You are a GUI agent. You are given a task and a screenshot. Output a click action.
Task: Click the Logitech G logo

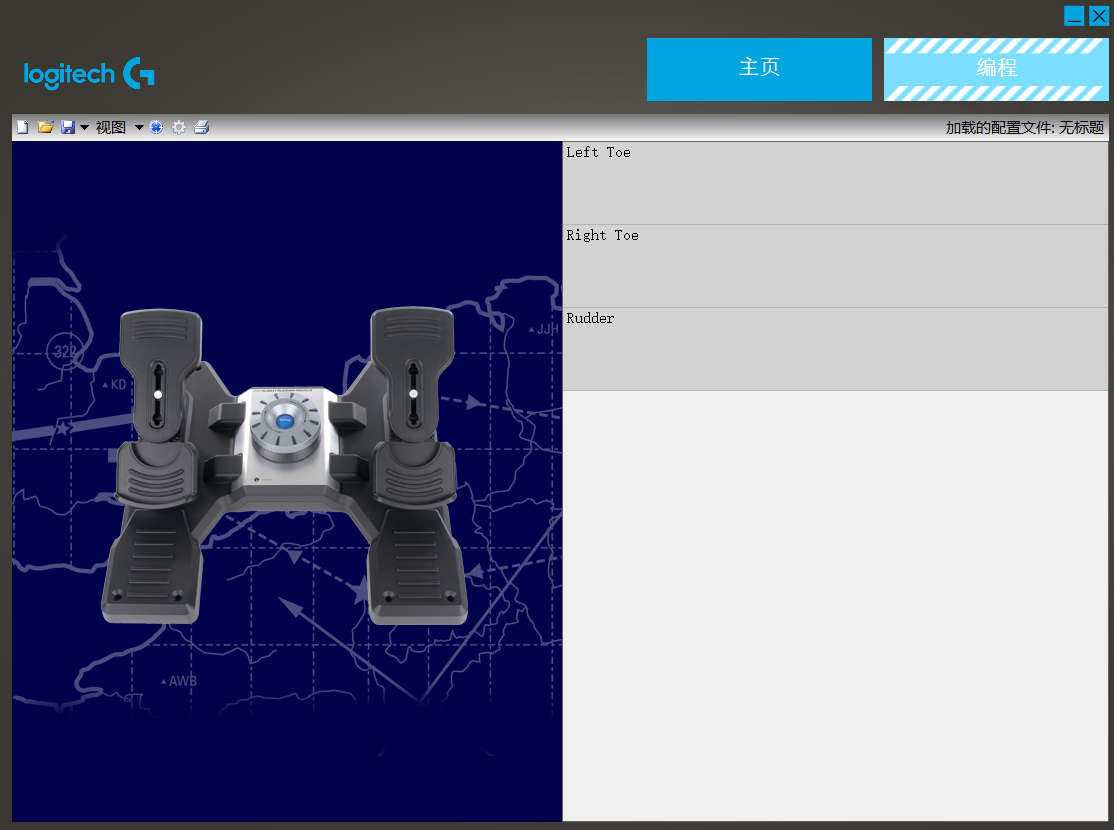88,74
